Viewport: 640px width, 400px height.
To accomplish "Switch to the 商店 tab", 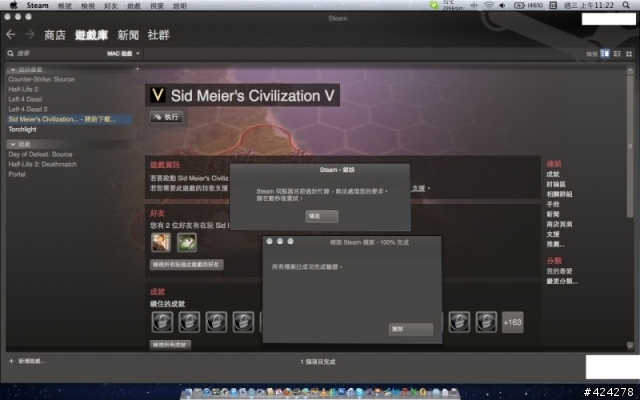I will point(55,35).
